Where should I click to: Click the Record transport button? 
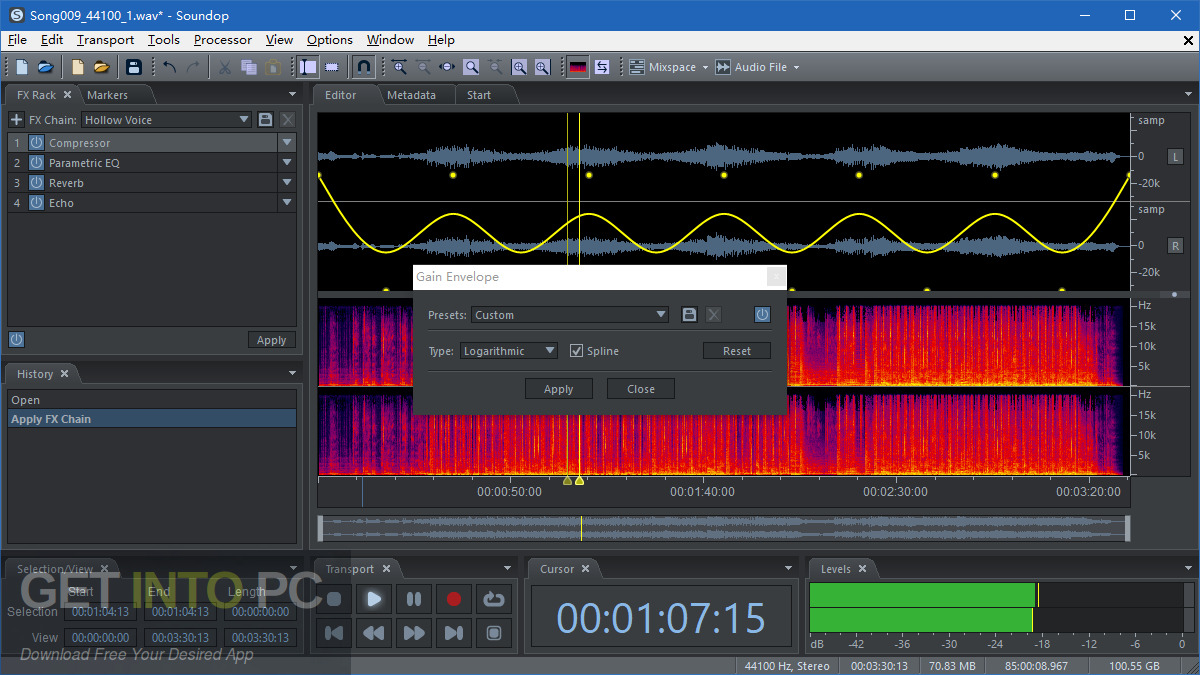click(x=454, y=599)
